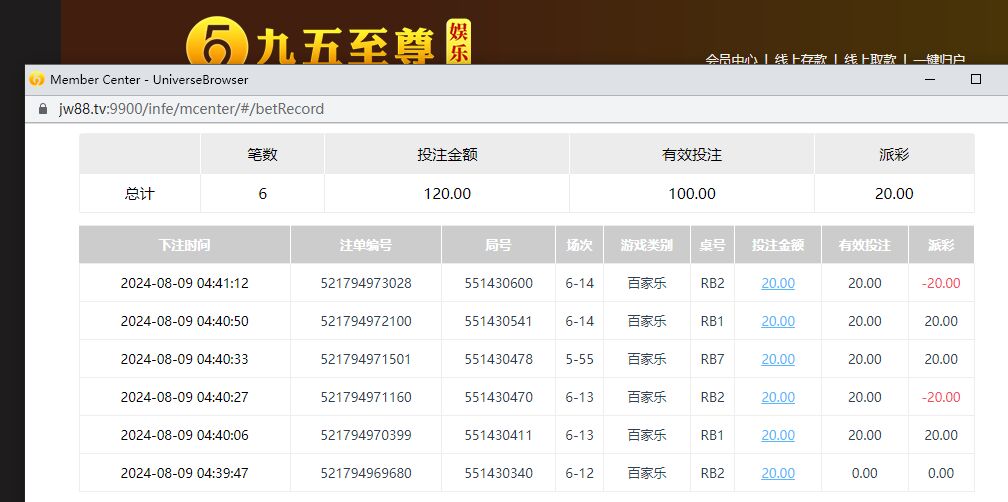Click the 游戏类别 column header
This screenshot has width=1008, height=502.
646,245
